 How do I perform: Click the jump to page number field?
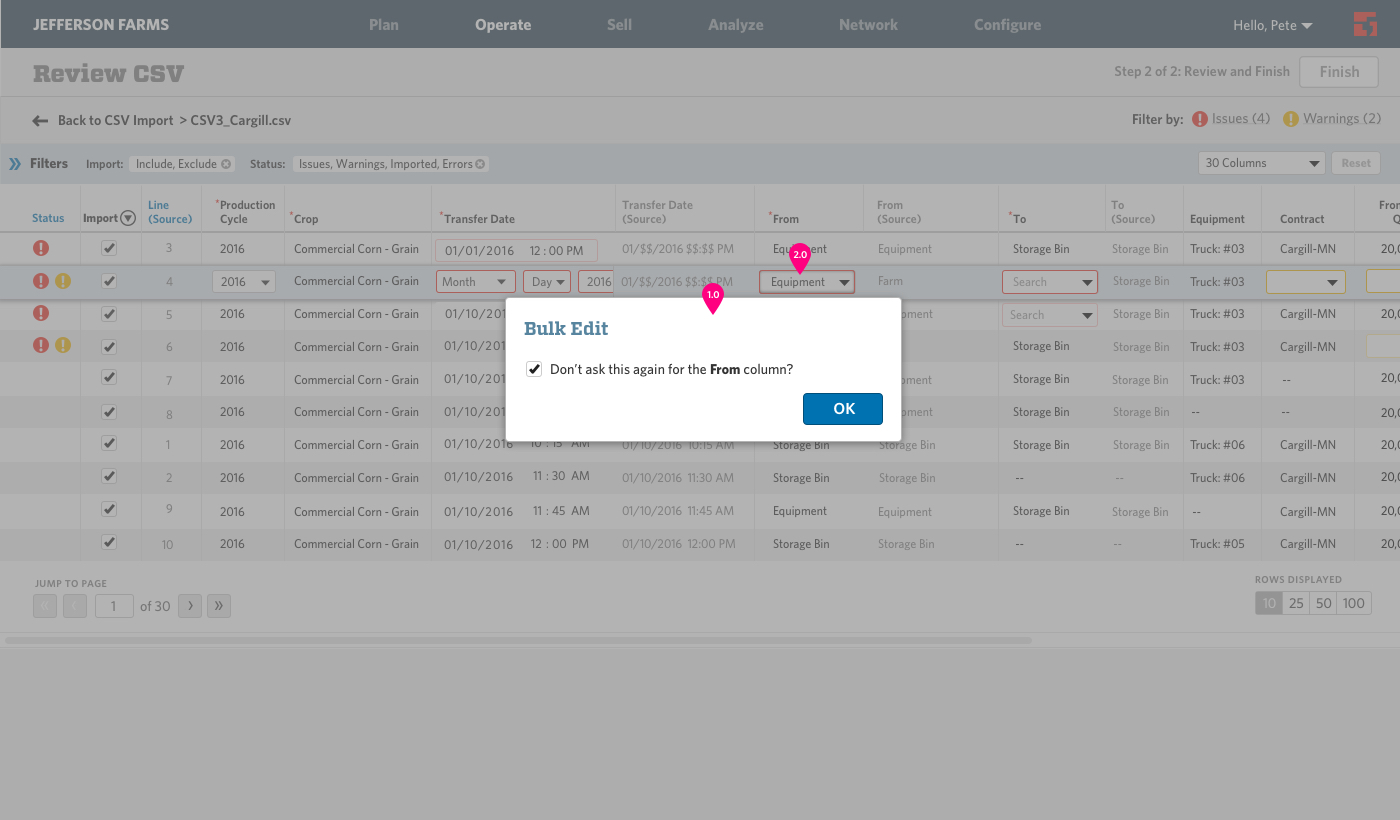(114, 605)
